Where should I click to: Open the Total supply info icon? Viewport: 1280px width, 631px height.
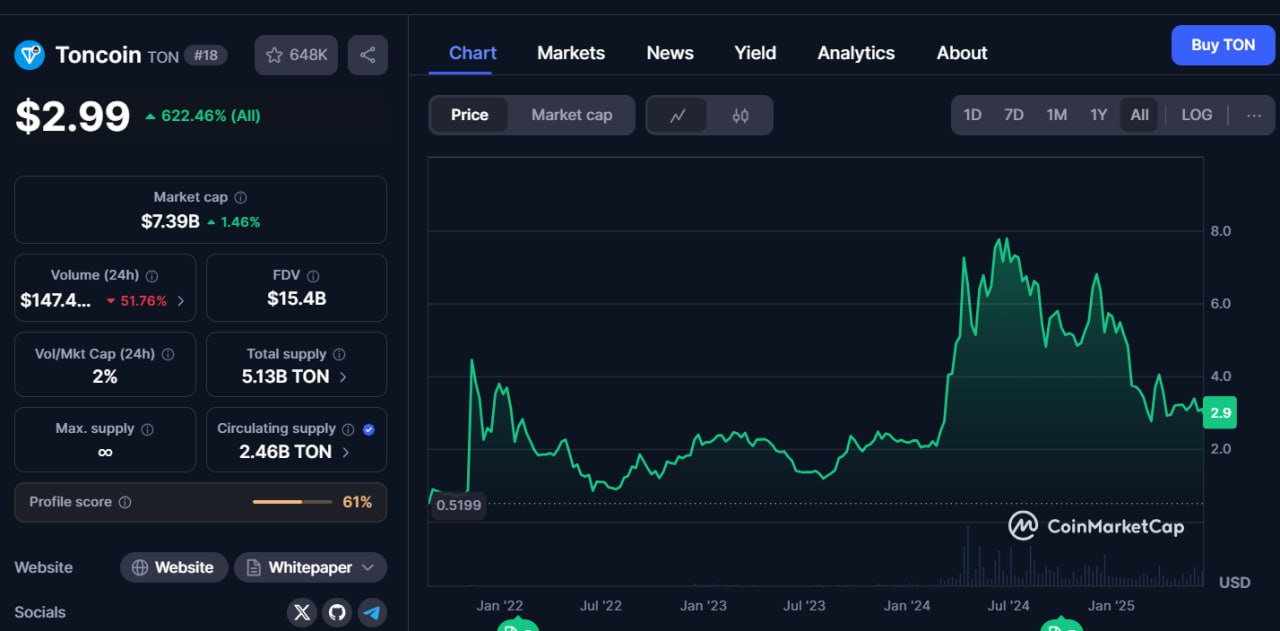tap(339, 354)
